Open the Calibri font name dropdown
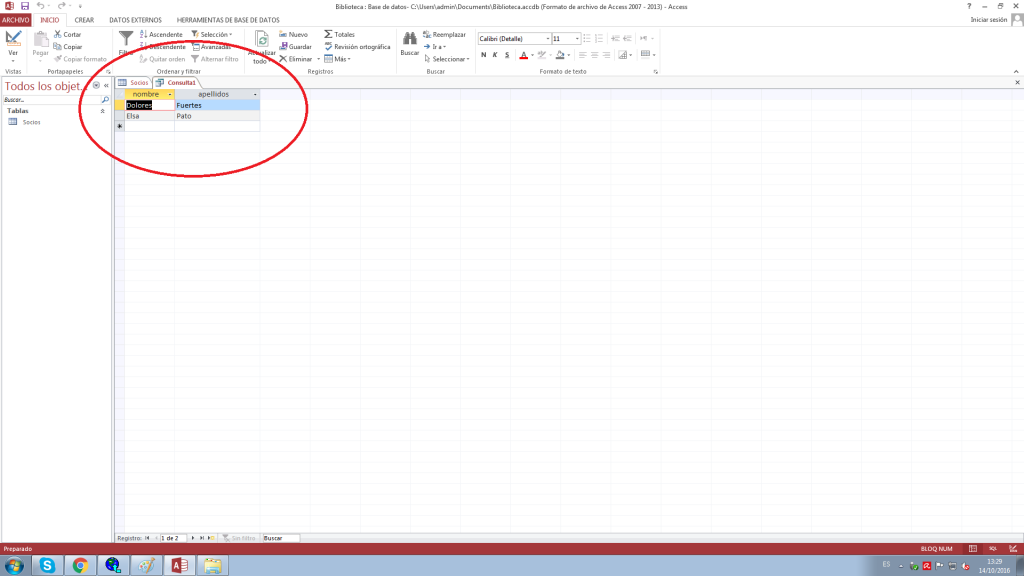 click(545, 39)
